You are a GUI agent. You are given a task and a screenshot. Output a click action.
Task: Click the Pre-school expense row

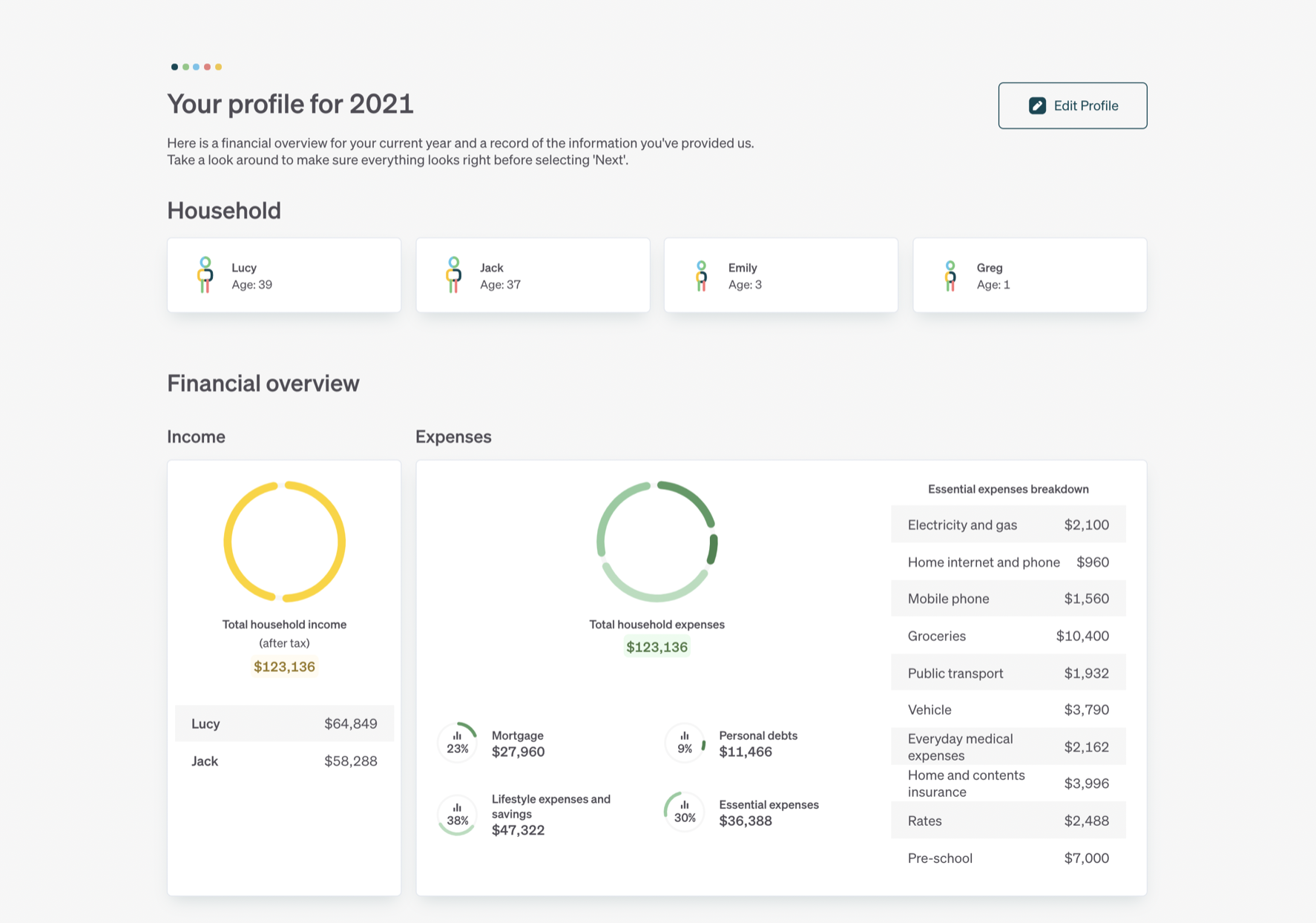1008,858
